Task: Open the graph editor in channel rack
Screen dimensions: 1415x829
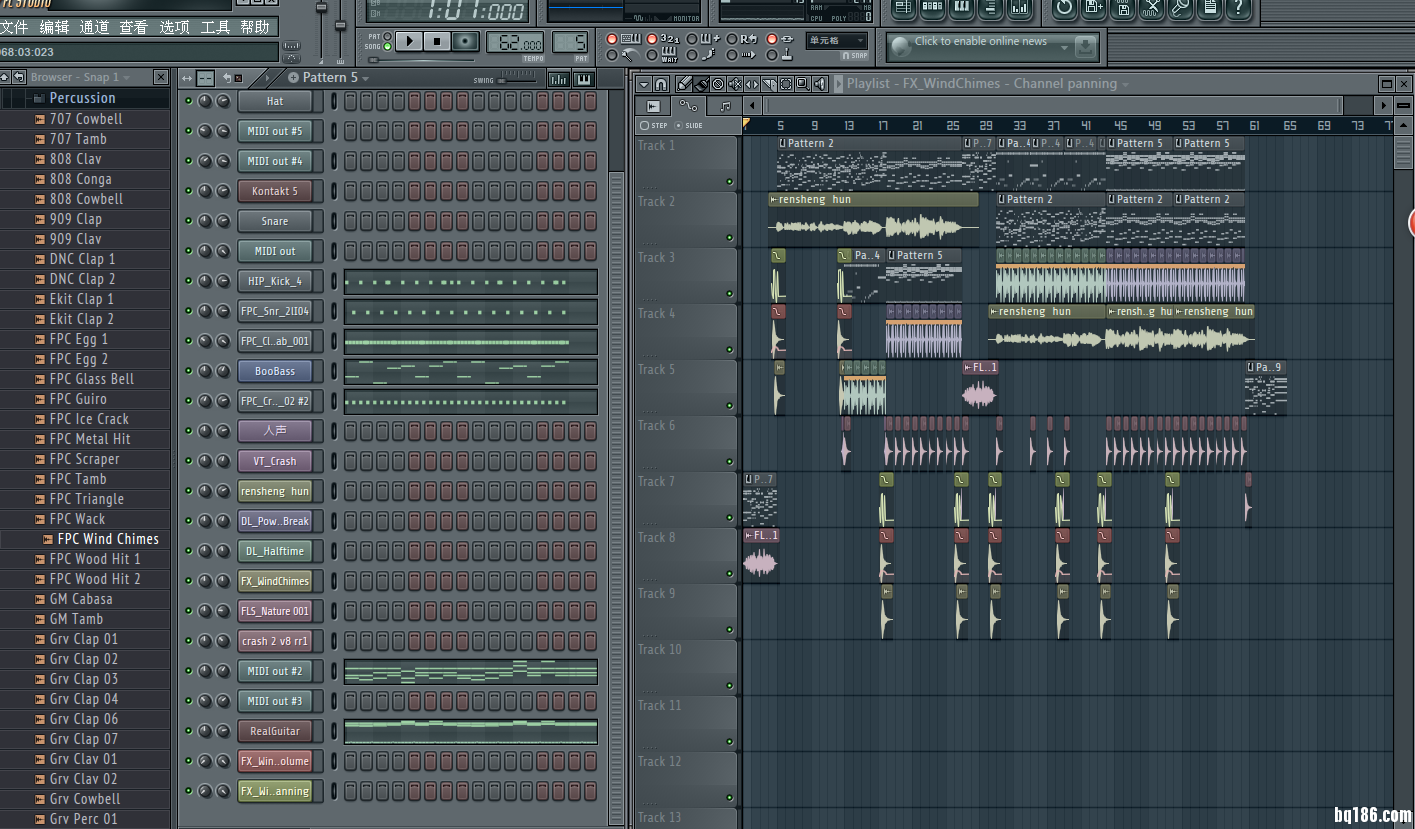Action: click(558, 78)
